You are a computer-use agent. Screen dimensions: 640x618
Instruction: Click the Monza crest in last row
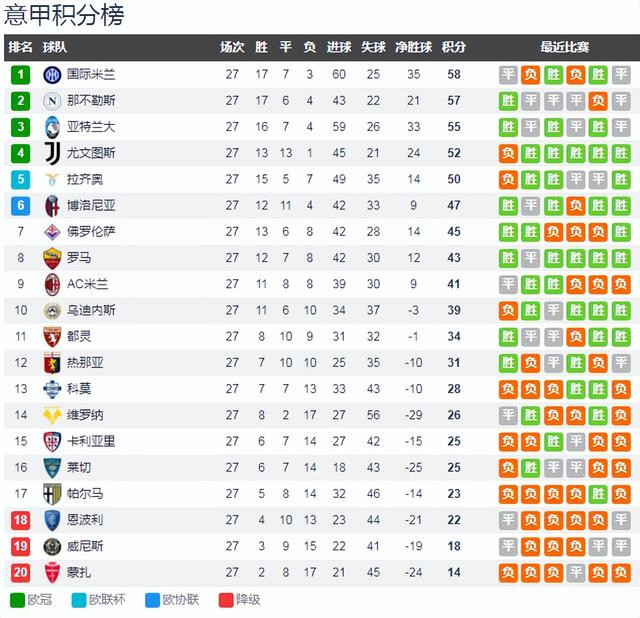click(x=52, y=573)
